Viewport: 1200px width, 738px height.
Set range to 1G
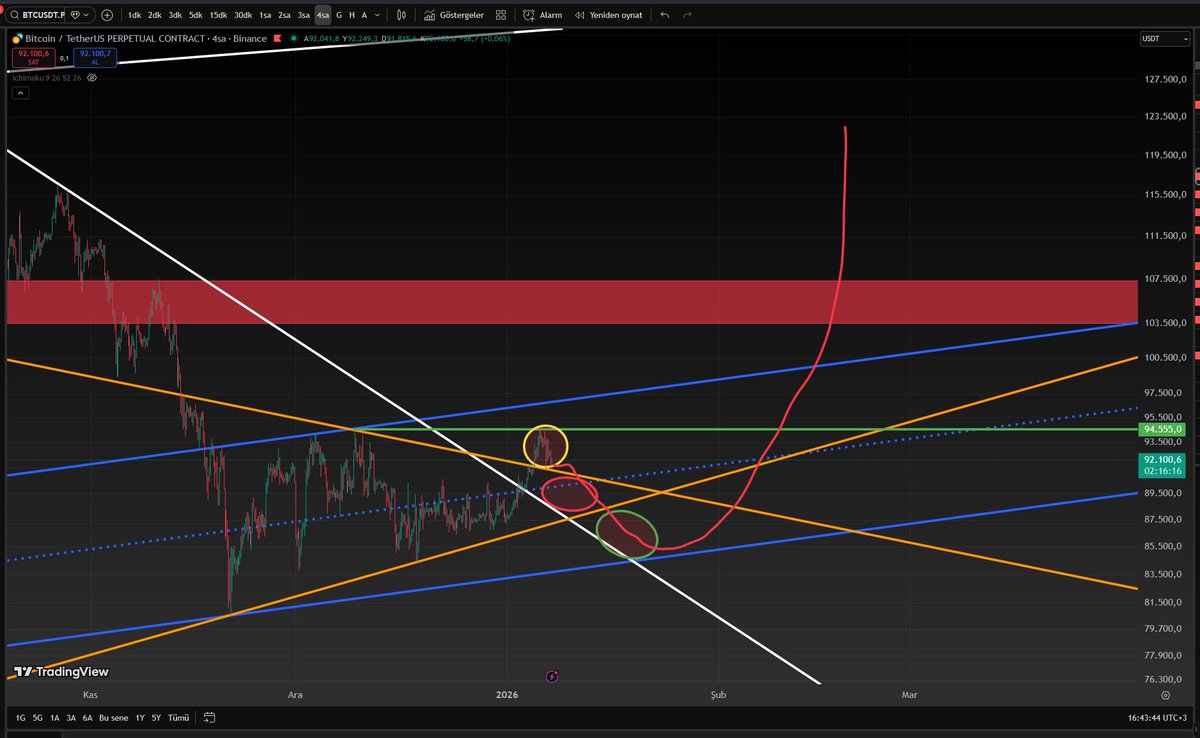[x=20, y=717]
